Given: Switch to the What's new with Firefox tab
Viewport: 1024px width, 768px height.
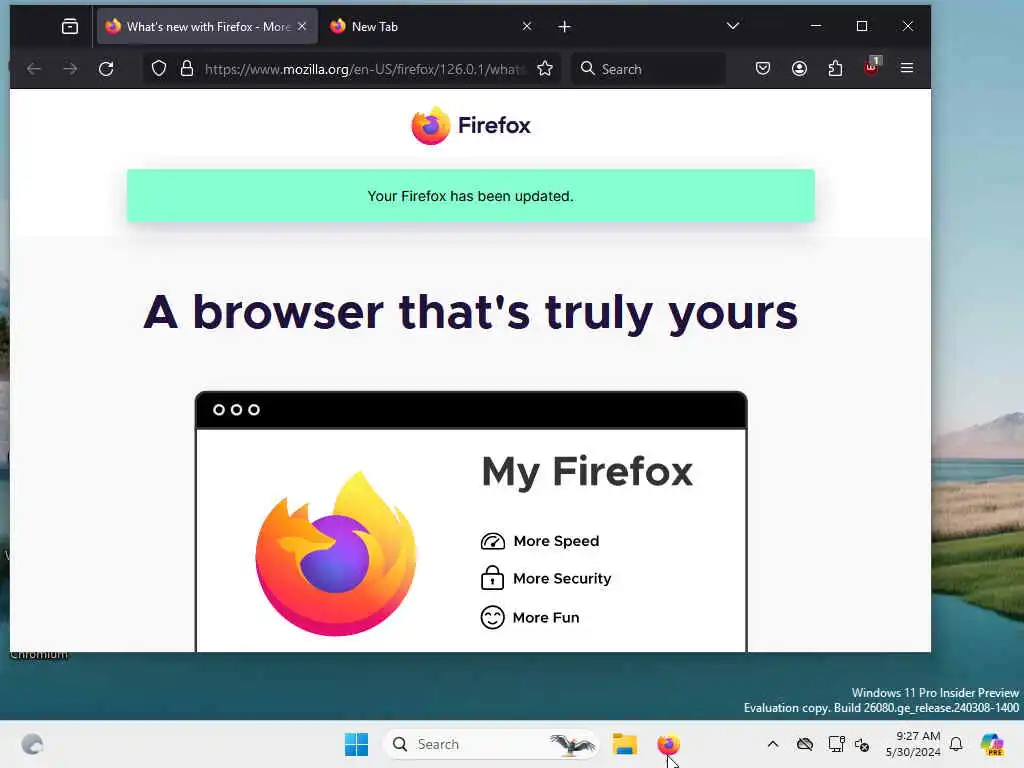Looking at the screenshot, I should tap(207, 26).
